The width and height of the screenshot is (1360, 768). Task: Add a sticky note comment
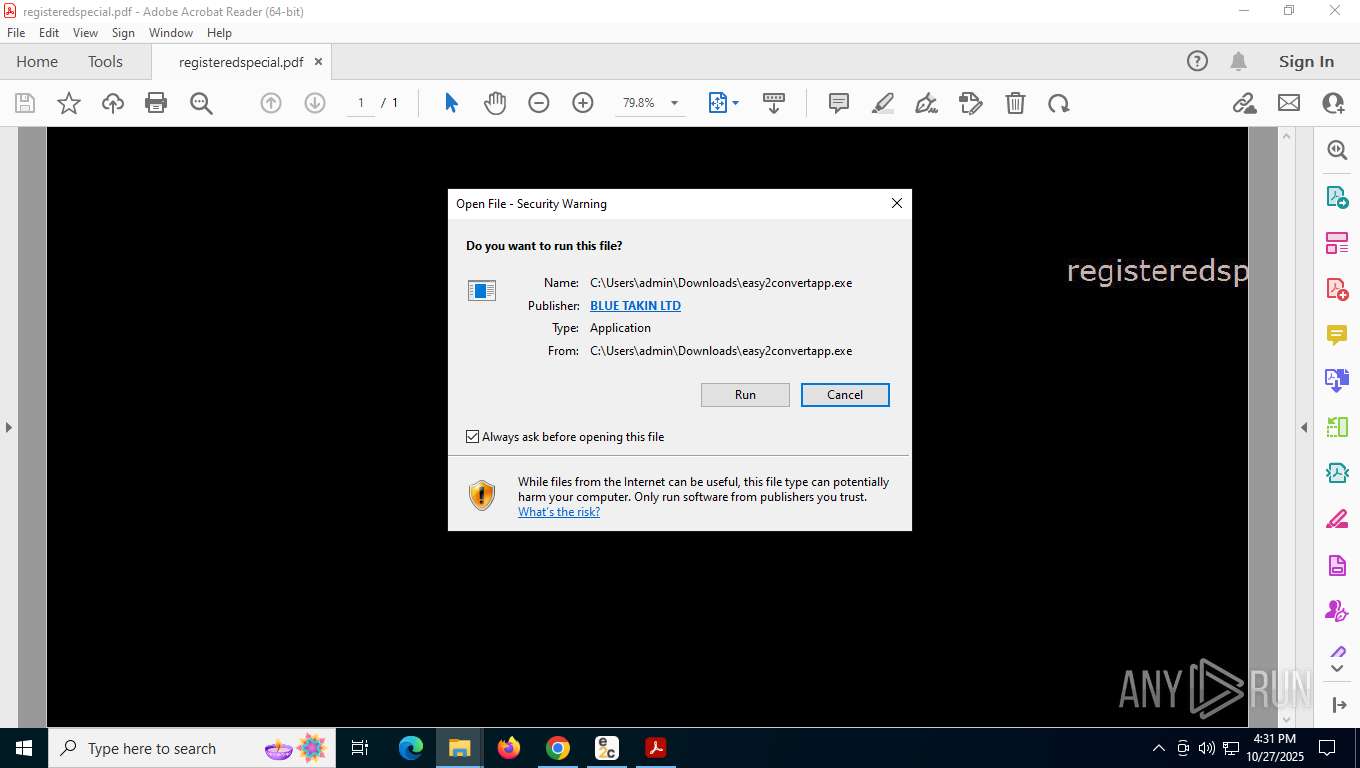point(839,103)
